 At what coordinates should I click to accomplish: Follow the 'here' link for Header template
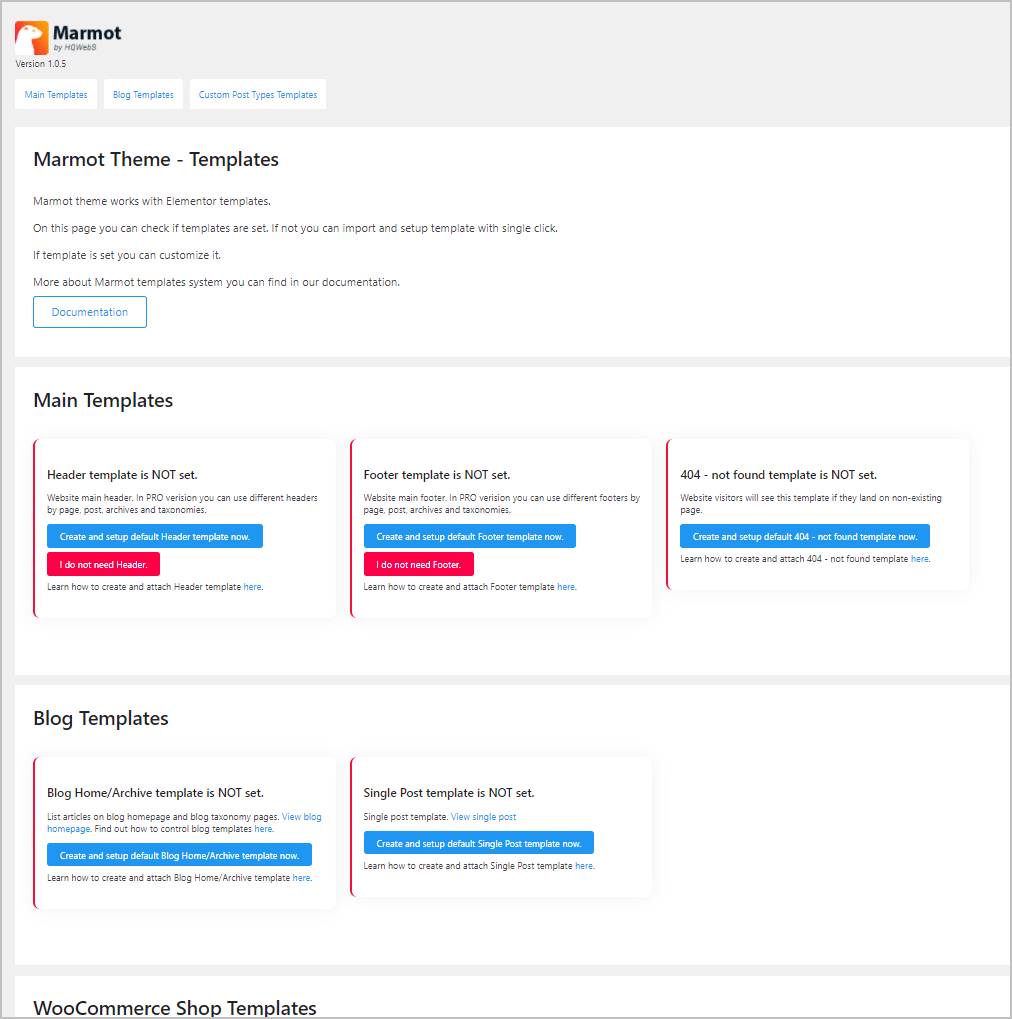(x=252, y=587)
